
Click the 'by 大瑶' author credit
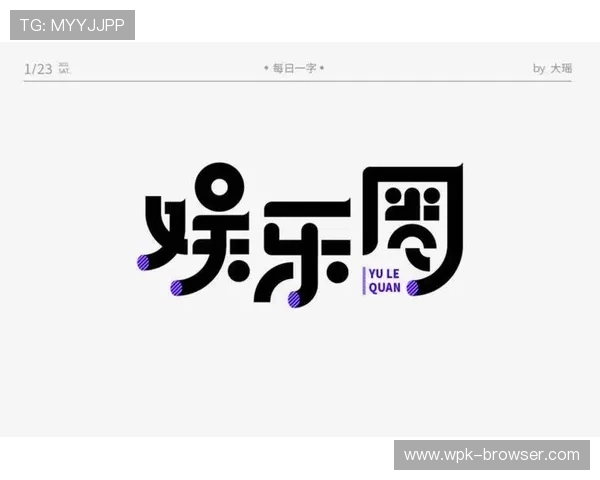(x=552, y=69)
